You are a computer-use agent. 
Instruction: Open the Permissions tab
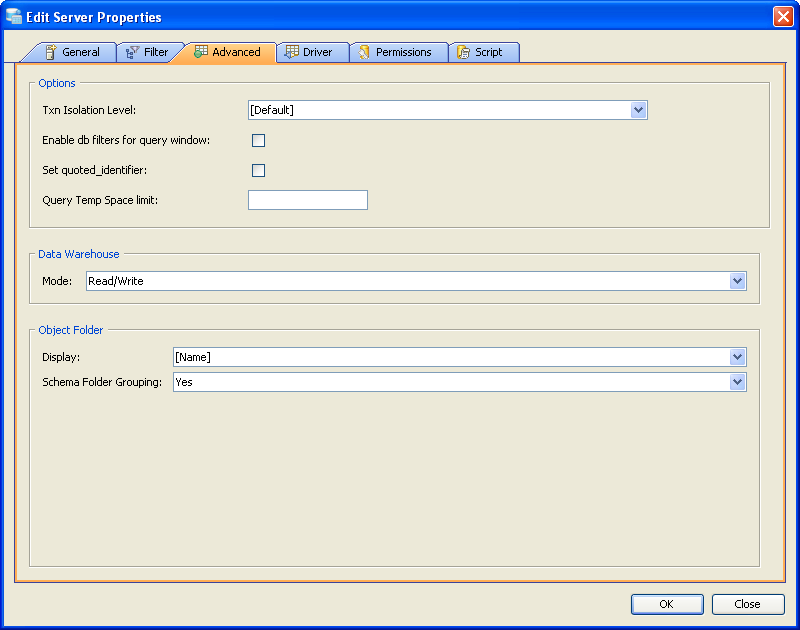click(x=398, y=52)
